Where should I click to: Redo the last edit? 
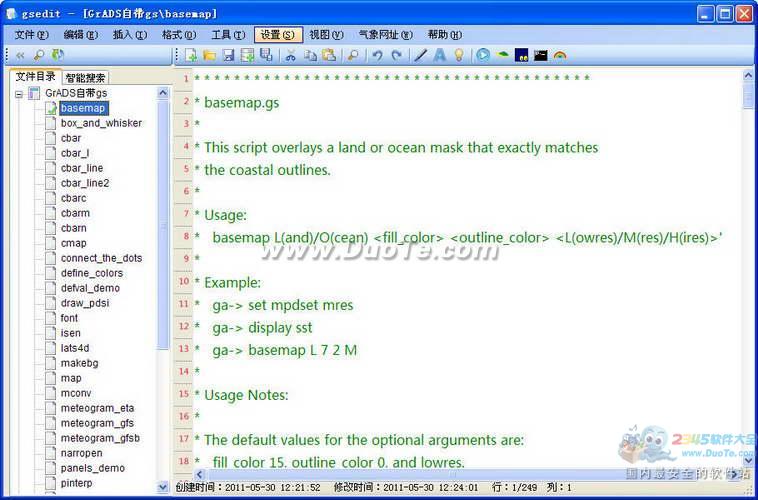396,56
